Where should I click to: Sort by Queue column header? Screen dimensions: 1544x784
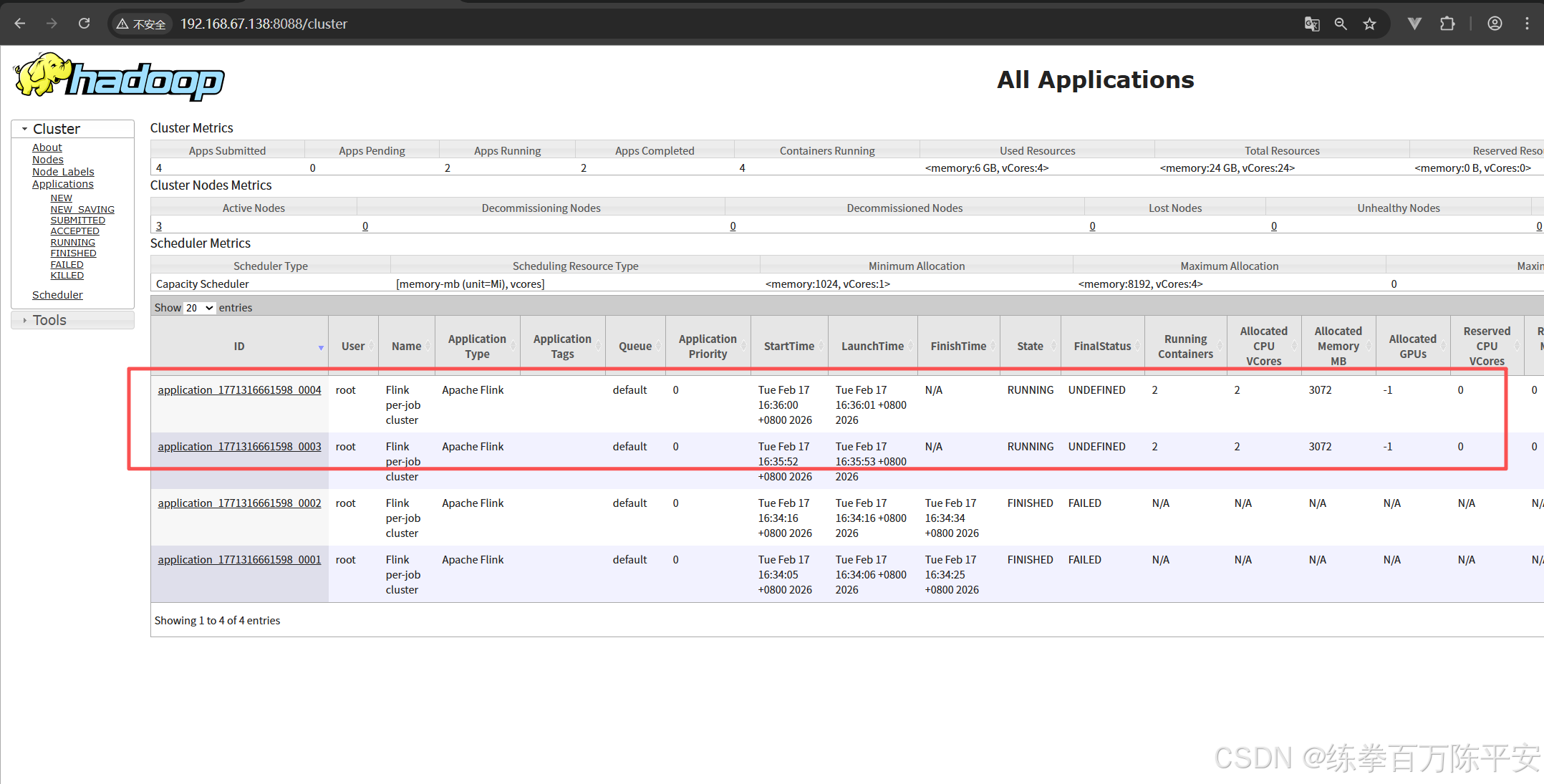635,346
